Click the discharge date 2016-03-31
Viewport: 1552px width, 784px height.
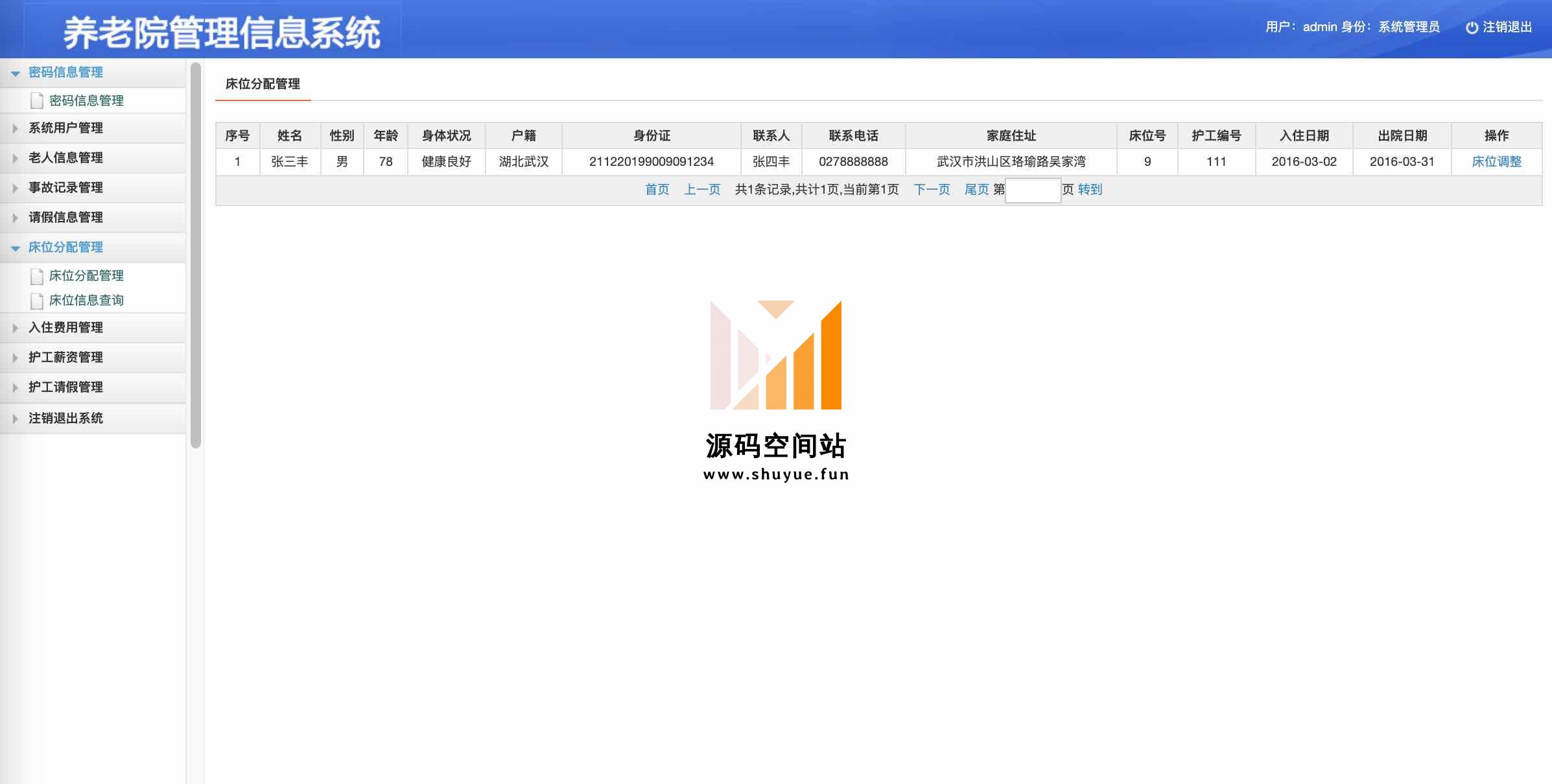click(1402, 161)
